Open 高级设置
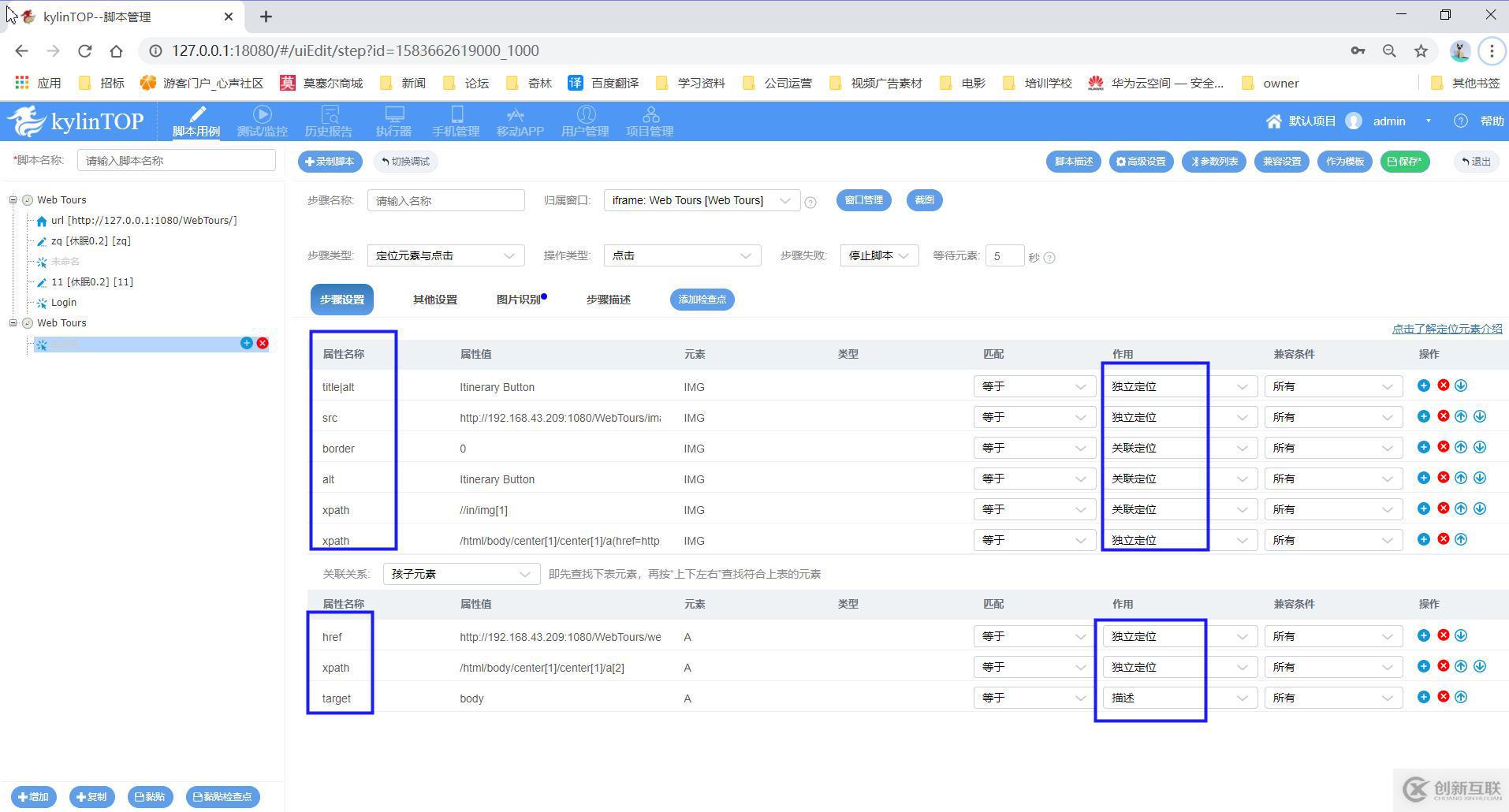The width and height of the screenshot is (1509, 812). [x=1142, y=162]
